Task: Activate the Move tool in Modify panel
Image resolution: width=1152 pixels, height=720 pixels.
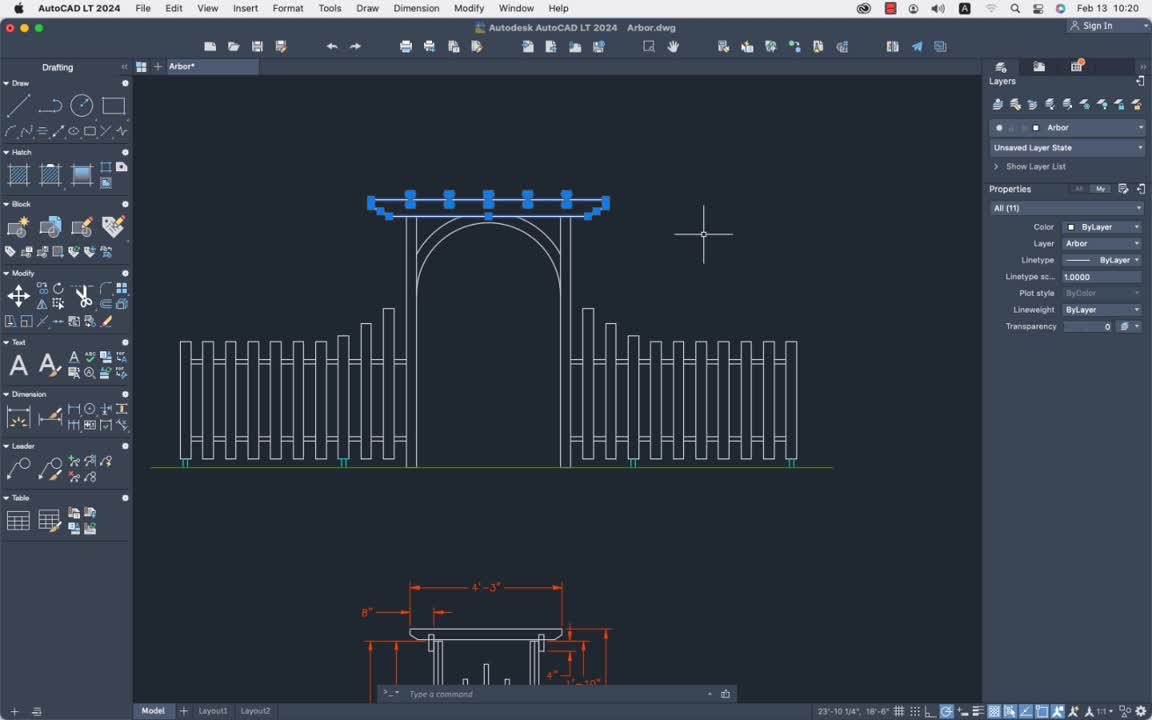Action: coord(18,295)
